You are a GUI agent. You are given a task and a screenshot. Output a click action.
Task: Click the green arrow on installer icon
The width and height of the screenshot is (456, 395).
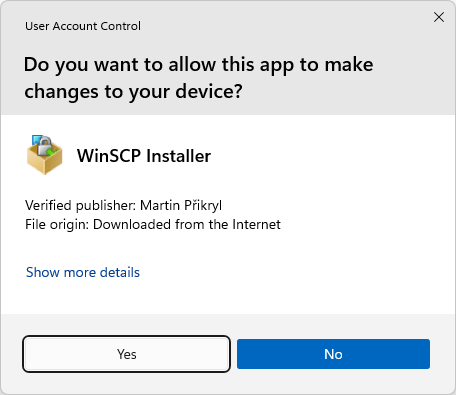pos(51,152)
